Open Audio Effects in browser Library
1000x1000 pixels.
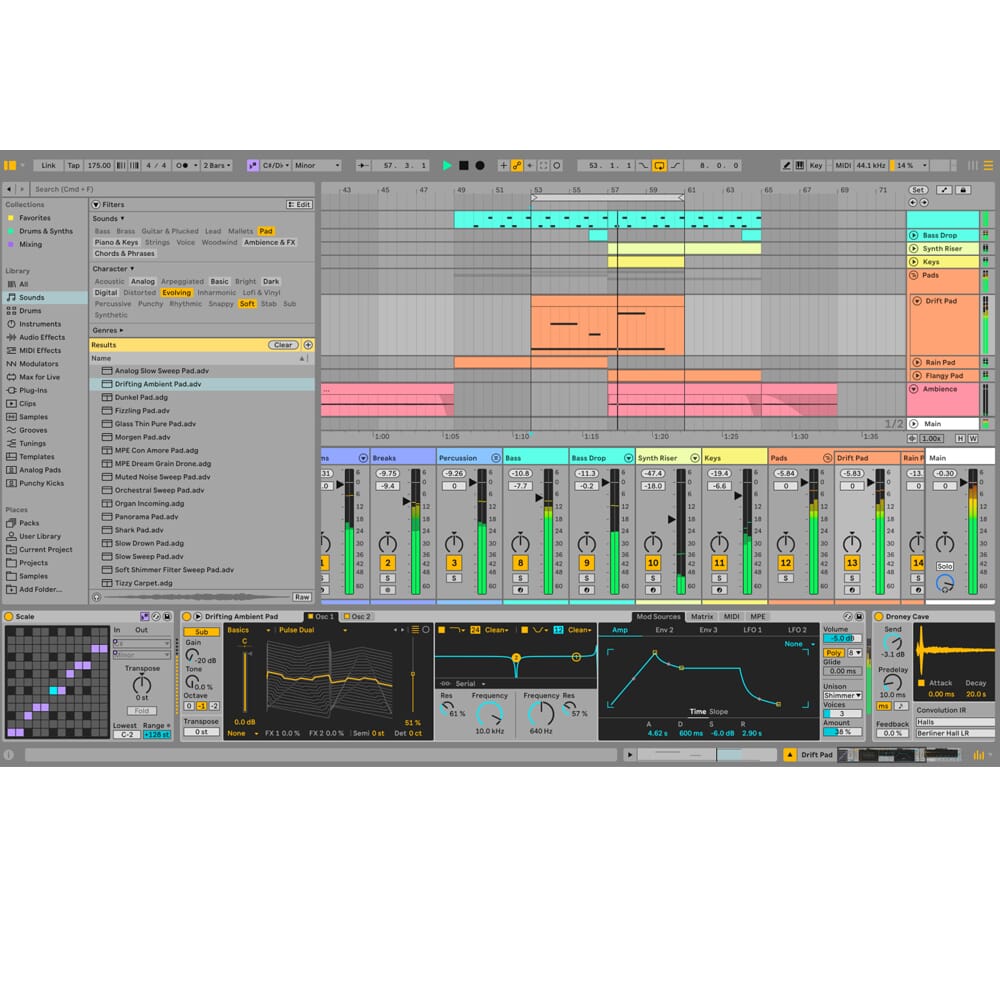point(41,337)
